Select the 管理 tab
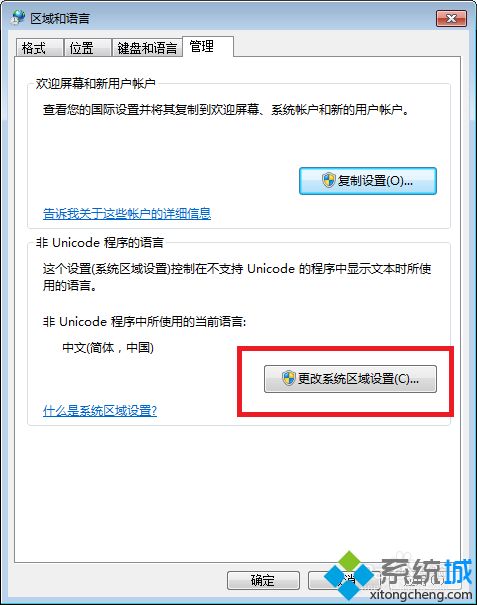The width and height of the screenshot is (477, 605). (208, 47)
